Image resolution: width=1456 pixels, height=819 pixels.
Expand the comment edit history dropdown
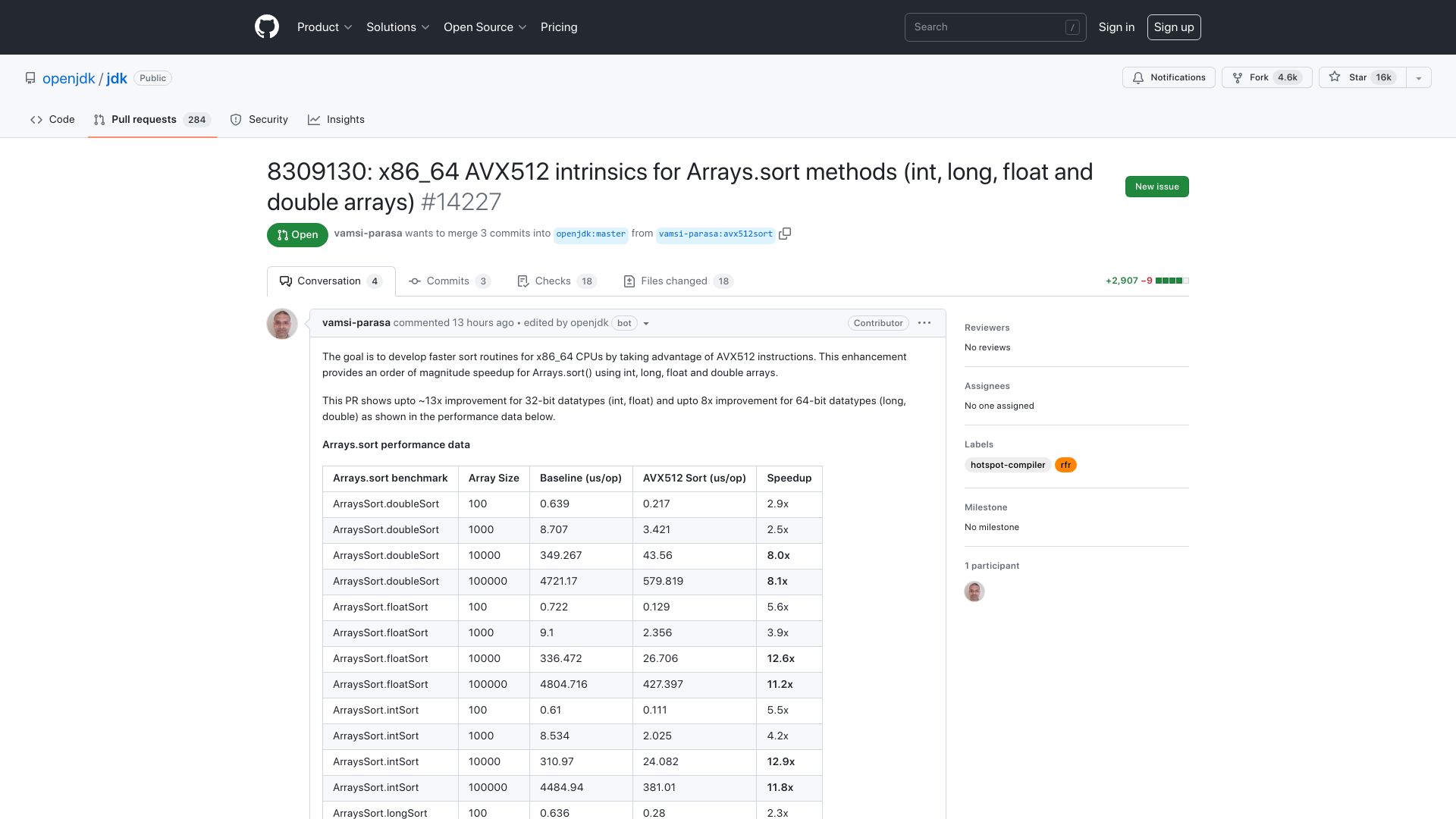tap(646, 324)
